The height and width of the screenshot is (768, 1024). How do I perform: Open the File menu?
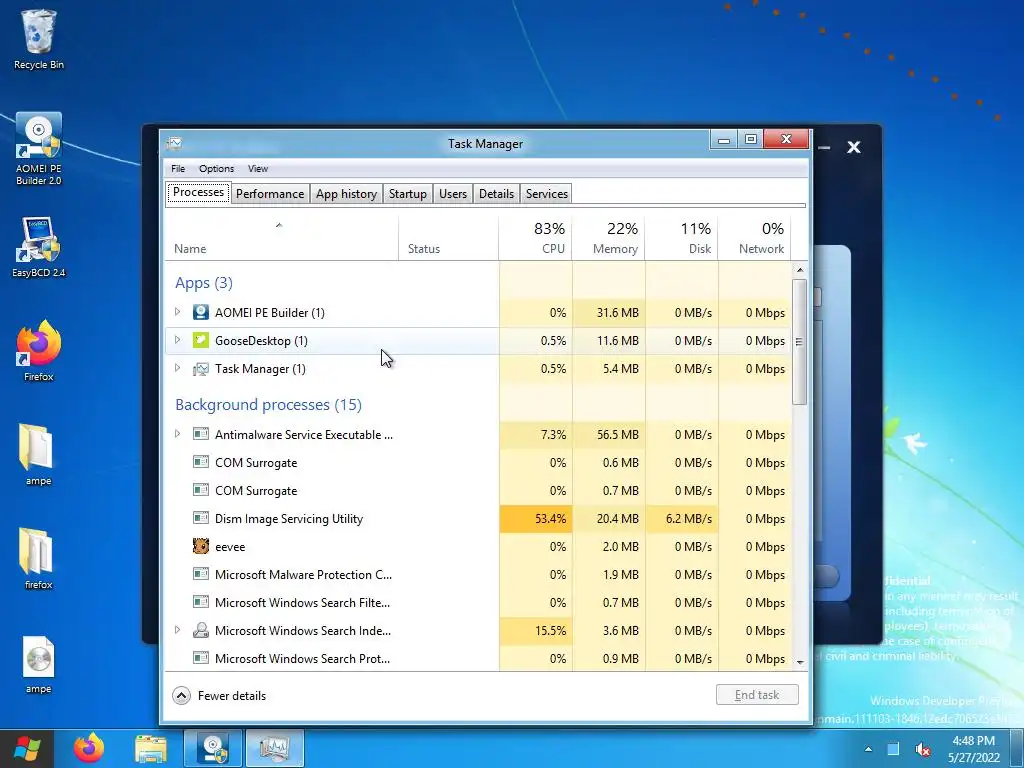(x=178, y=168)
